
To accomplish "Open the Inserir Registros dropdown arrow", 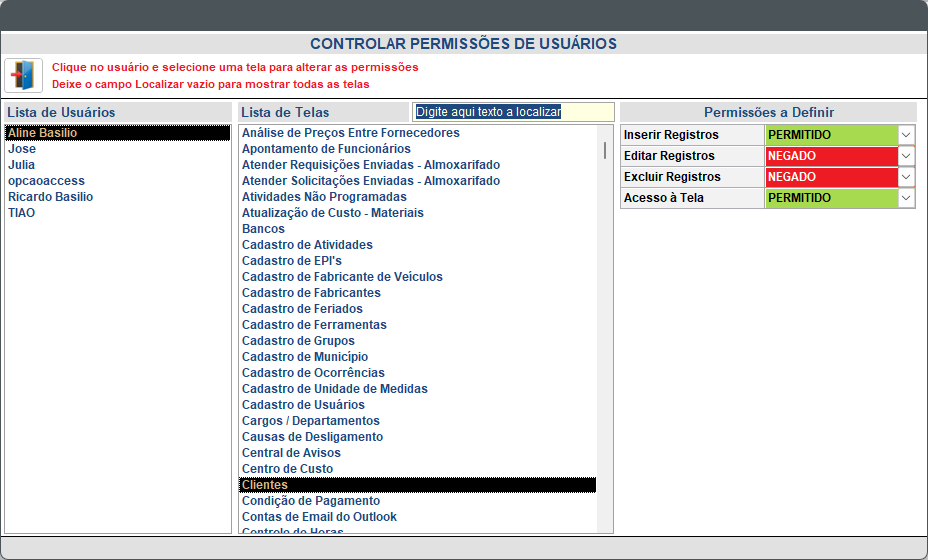I will click(906, 135).
